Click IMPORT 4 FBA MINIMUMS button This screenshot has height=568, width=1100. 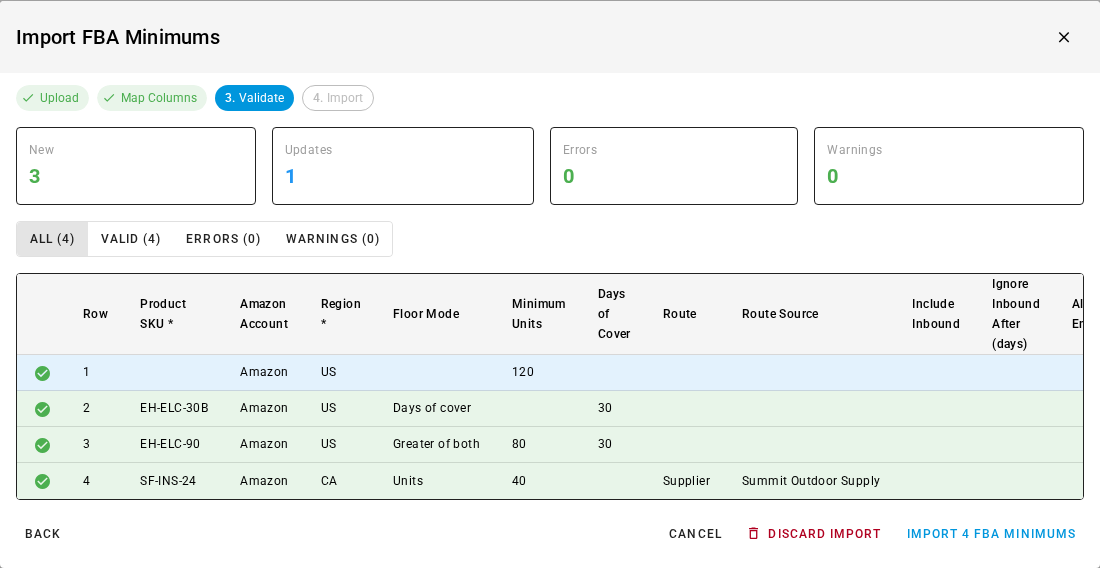991,534
